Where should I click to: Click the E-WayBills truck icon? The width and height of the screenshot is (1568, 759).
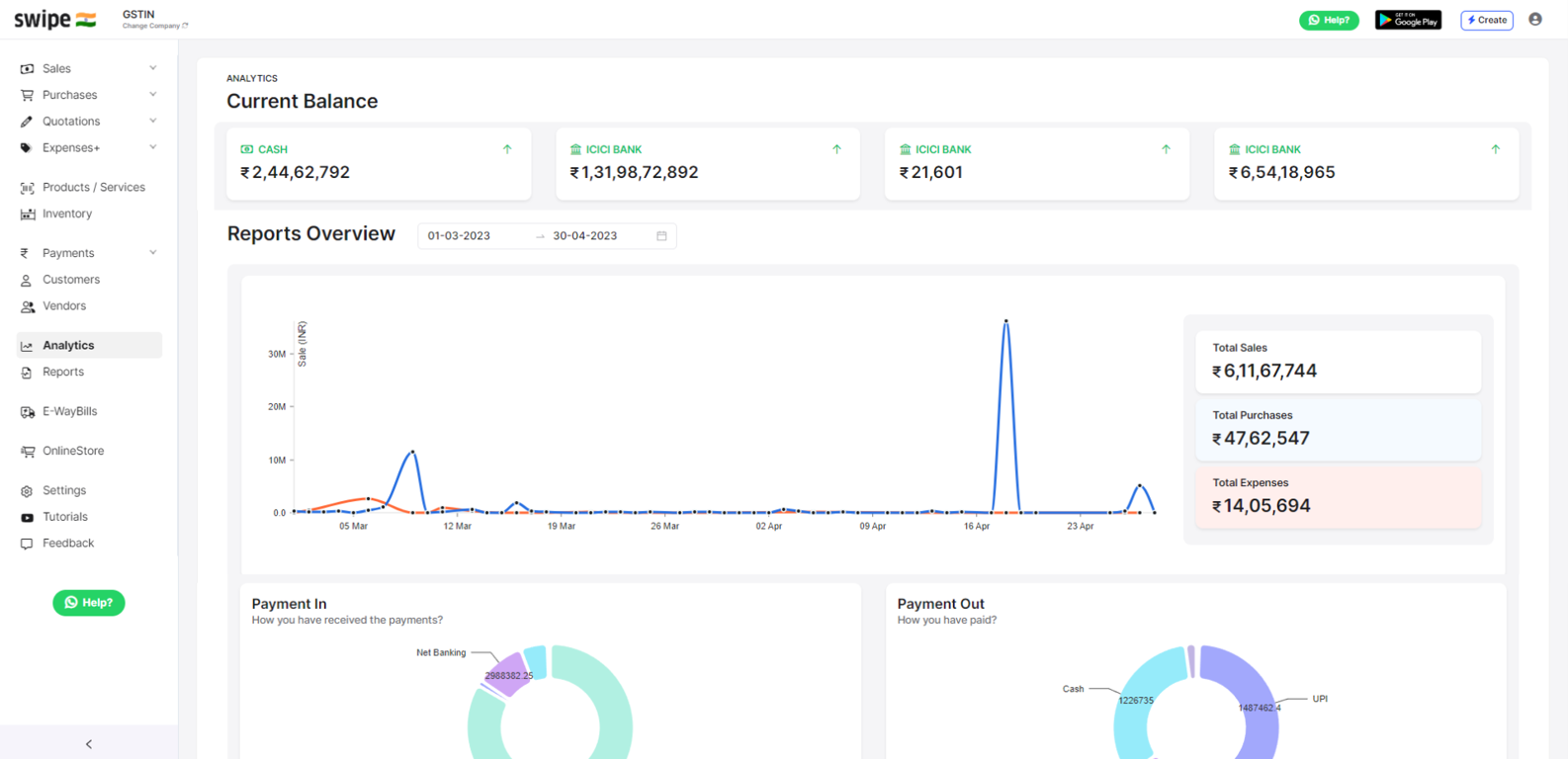click(27, 412)
